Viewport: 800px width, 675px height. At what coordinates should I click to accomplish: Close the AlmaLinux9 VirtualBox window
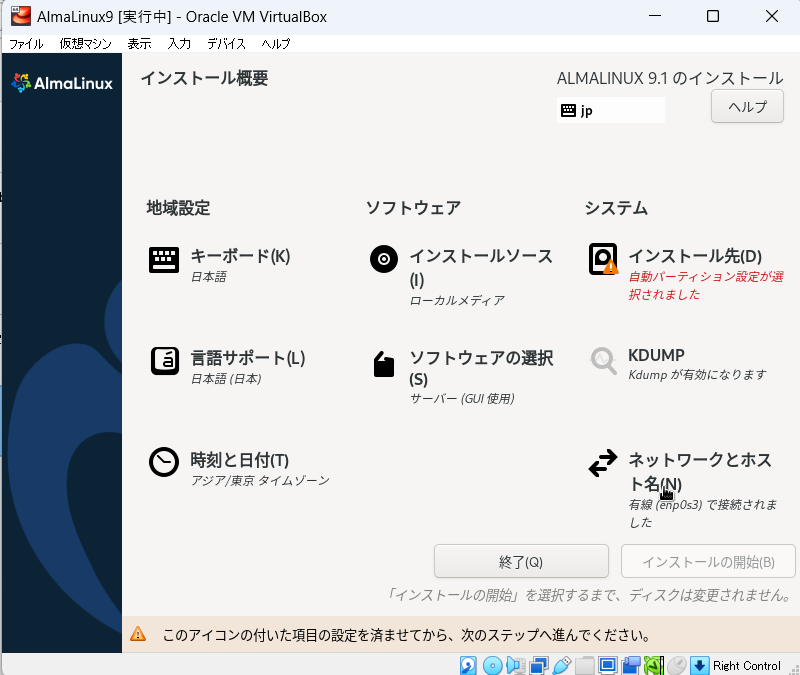point(772,16)
